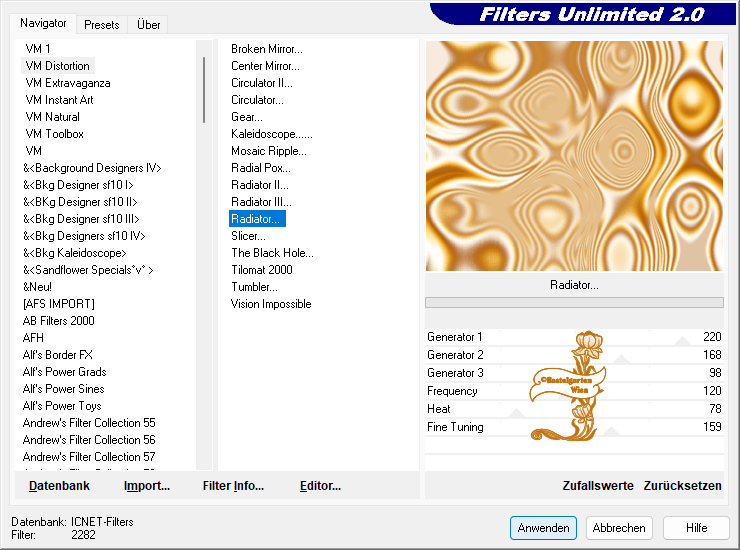
Task: Select VM Distortion category
Action: (58, 66)
